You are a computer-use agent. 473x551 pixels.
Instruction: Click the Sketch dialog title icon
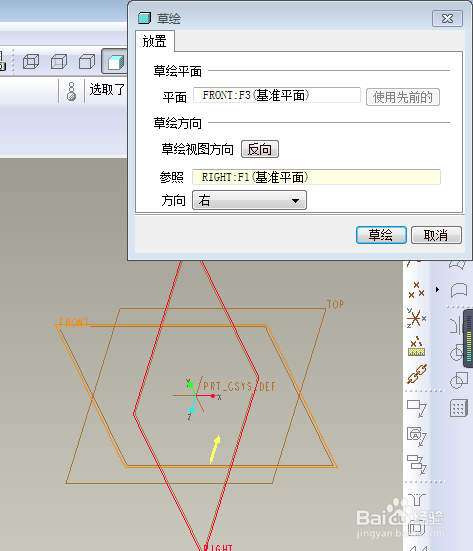(x=144, y=18)
